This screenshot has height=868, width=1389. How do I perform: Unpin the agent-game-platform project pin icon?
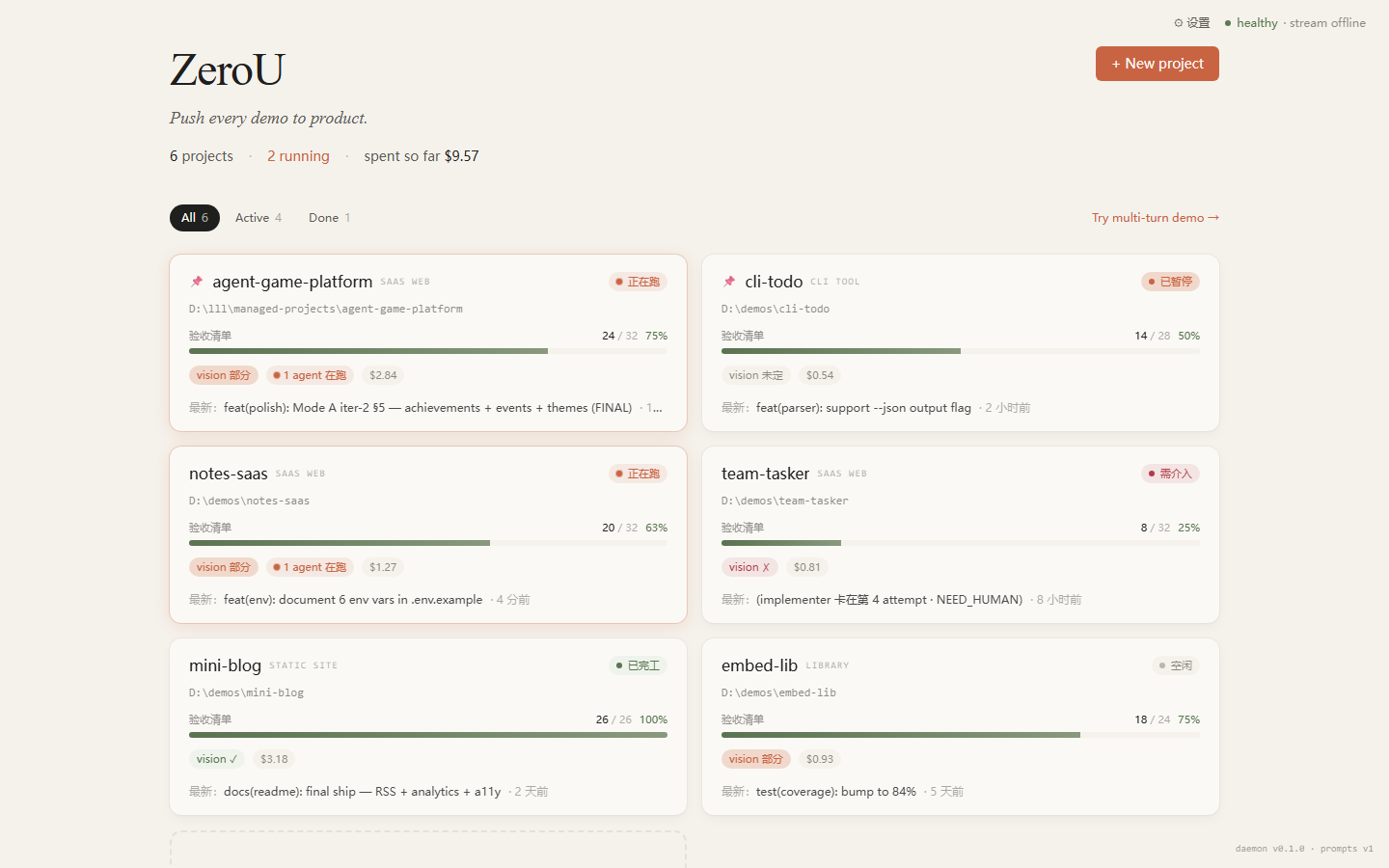(197, 282)
